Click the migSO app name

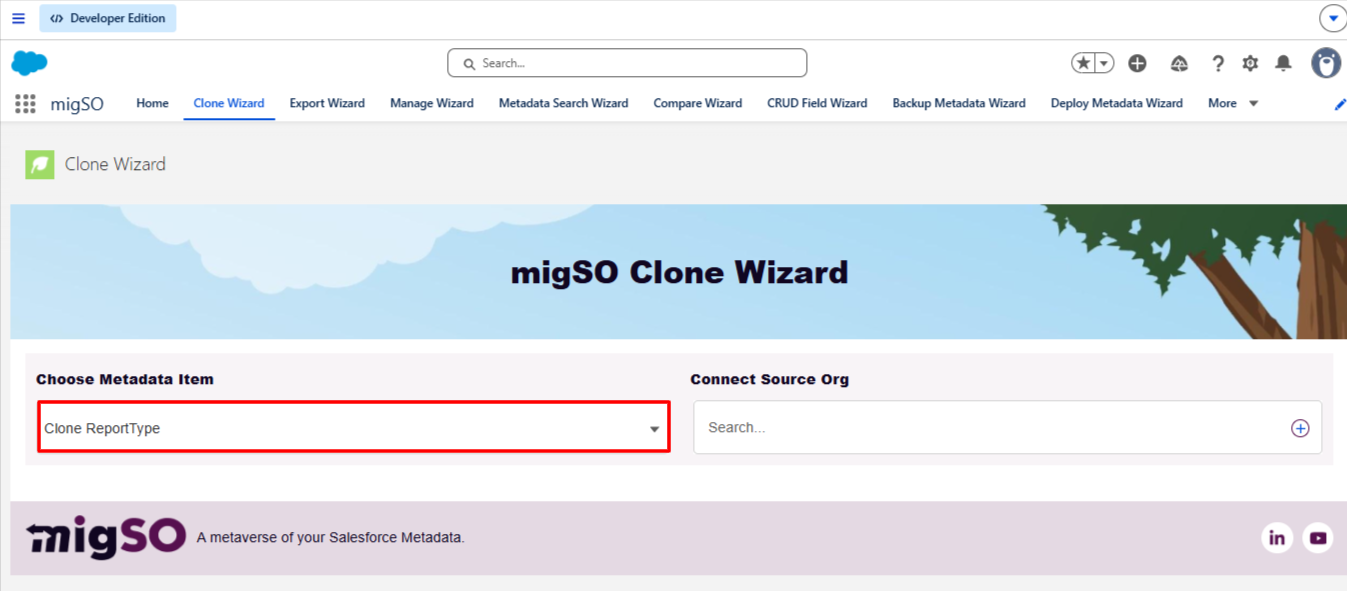click(x=77, y=104)
